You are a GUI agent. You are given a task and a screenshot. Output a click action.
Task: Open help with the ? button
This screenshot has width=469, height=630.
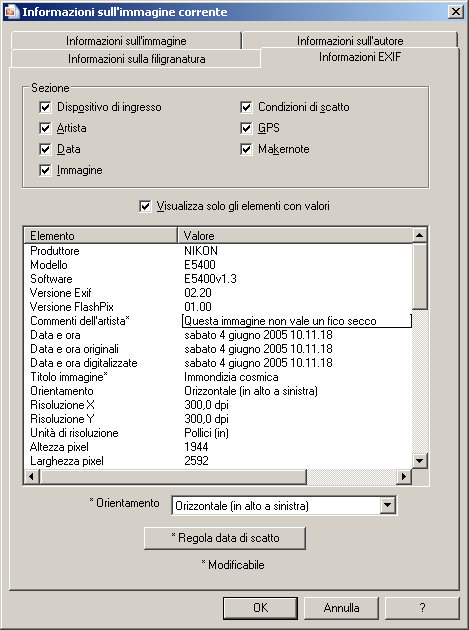422,608
